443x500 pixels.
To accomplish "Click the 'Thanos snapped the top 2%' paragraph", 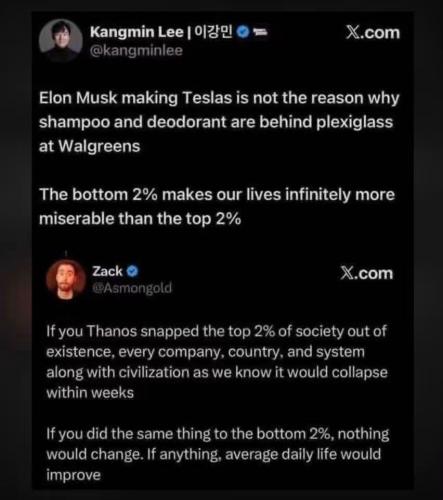I will pyautogui.click(x=217, y=362).
